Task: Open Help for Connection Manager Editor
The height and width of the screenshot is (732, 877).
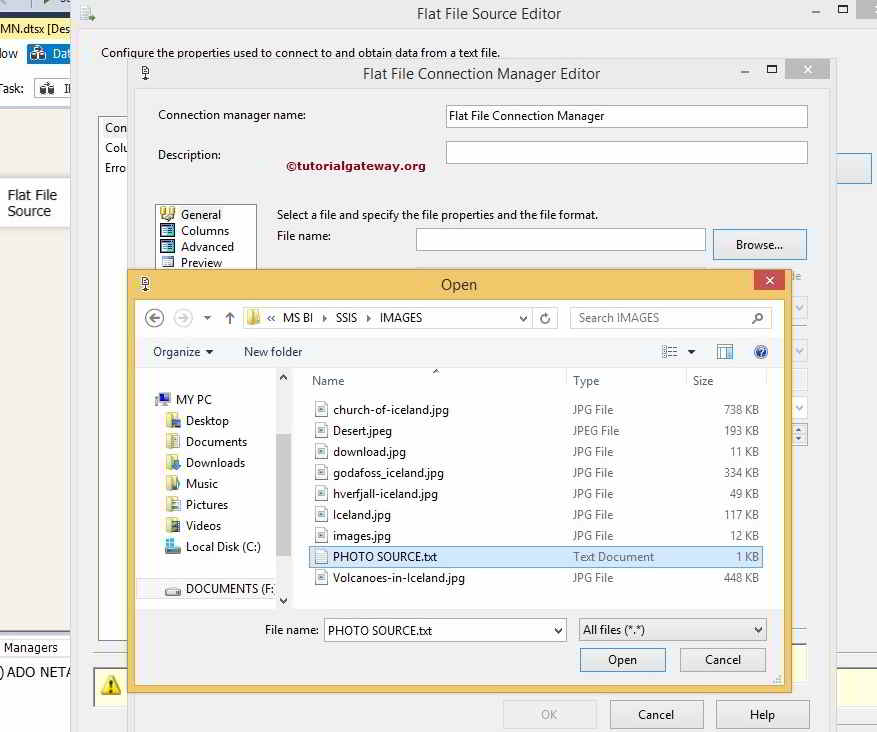Action: click(762, 715)
